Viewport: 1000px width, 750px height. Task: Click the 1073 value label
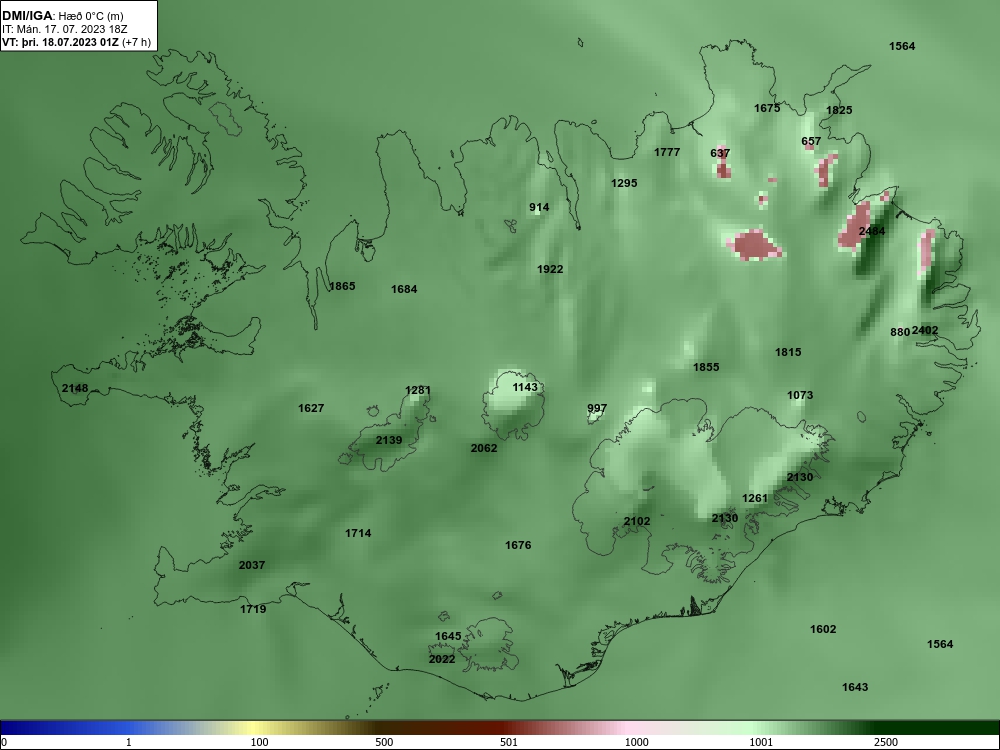pyautogui.click(x=800, y=395)
